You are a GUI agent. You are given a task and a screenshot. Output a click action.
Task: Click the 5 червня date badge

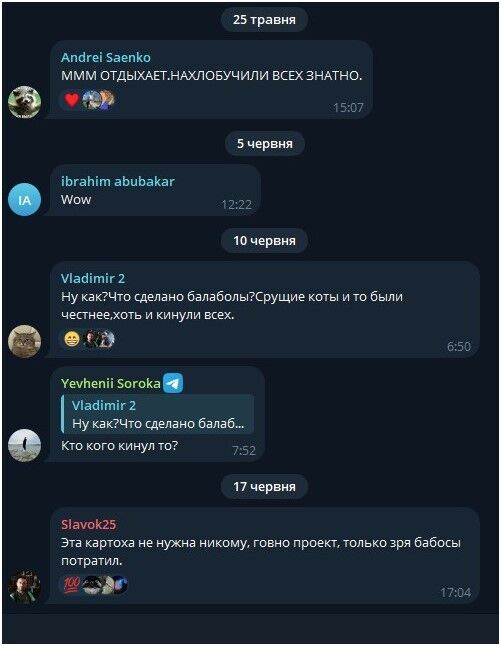point(265,143)
